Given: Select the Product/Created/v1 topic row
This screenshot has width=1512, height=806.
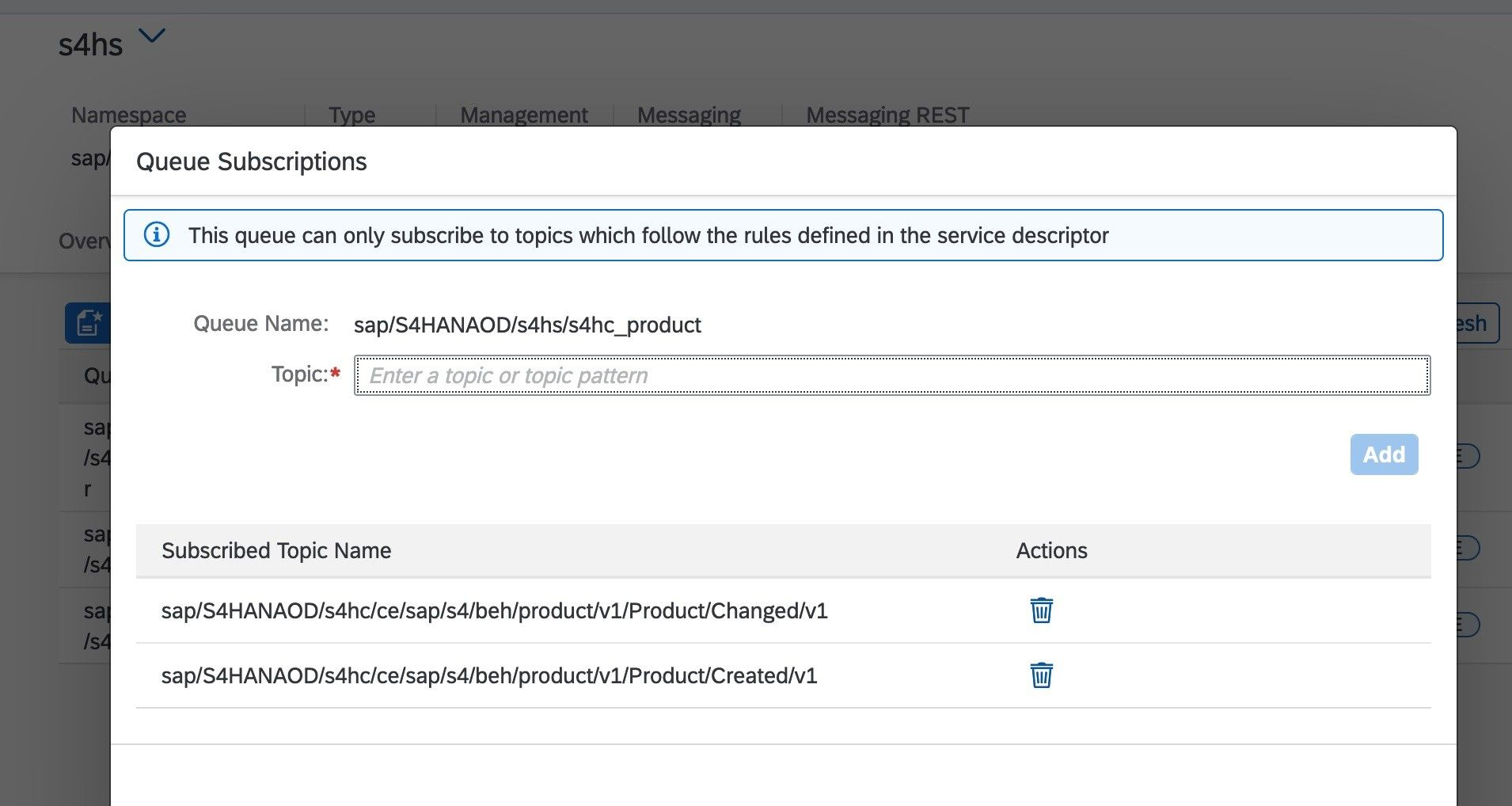Looking at the screenshot, I should [489, 675].
